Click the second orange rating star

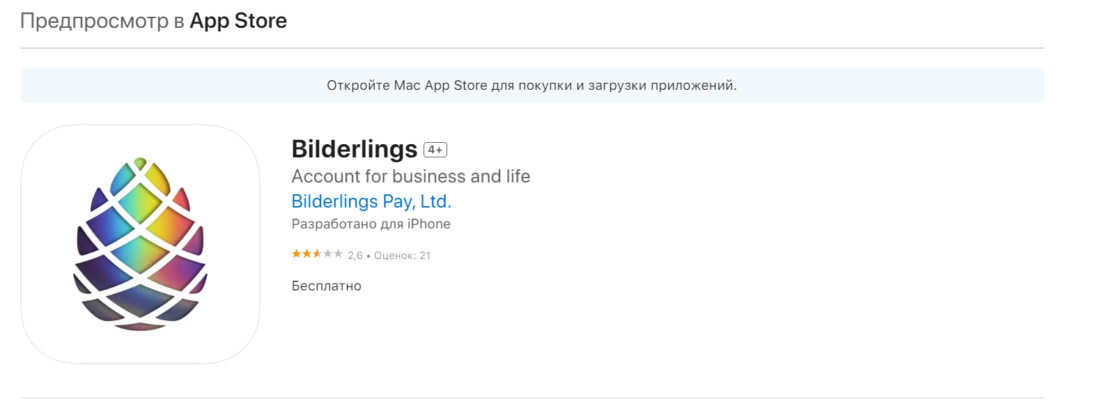tap(306, 255)
